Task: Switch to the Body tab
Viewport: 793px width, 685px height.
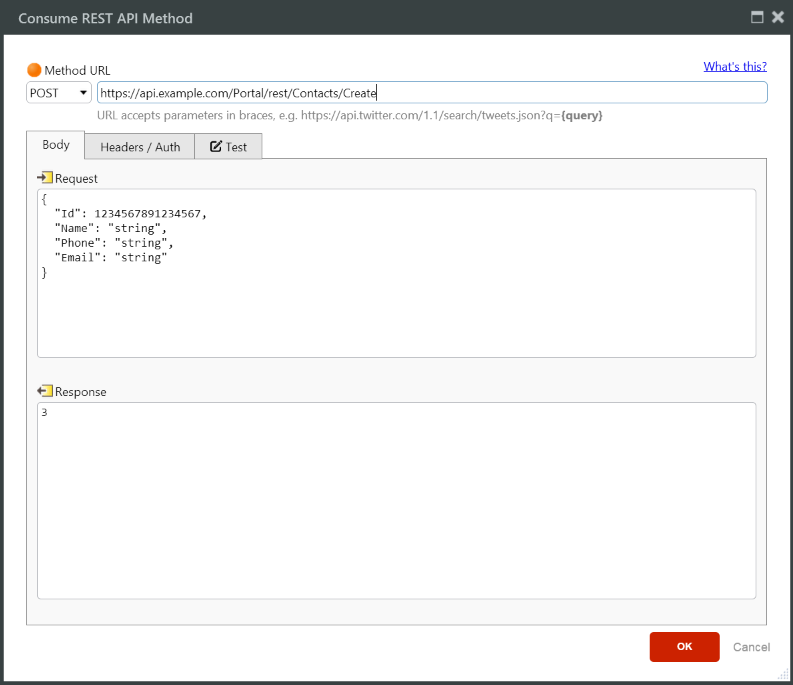Action: point(56,145)
